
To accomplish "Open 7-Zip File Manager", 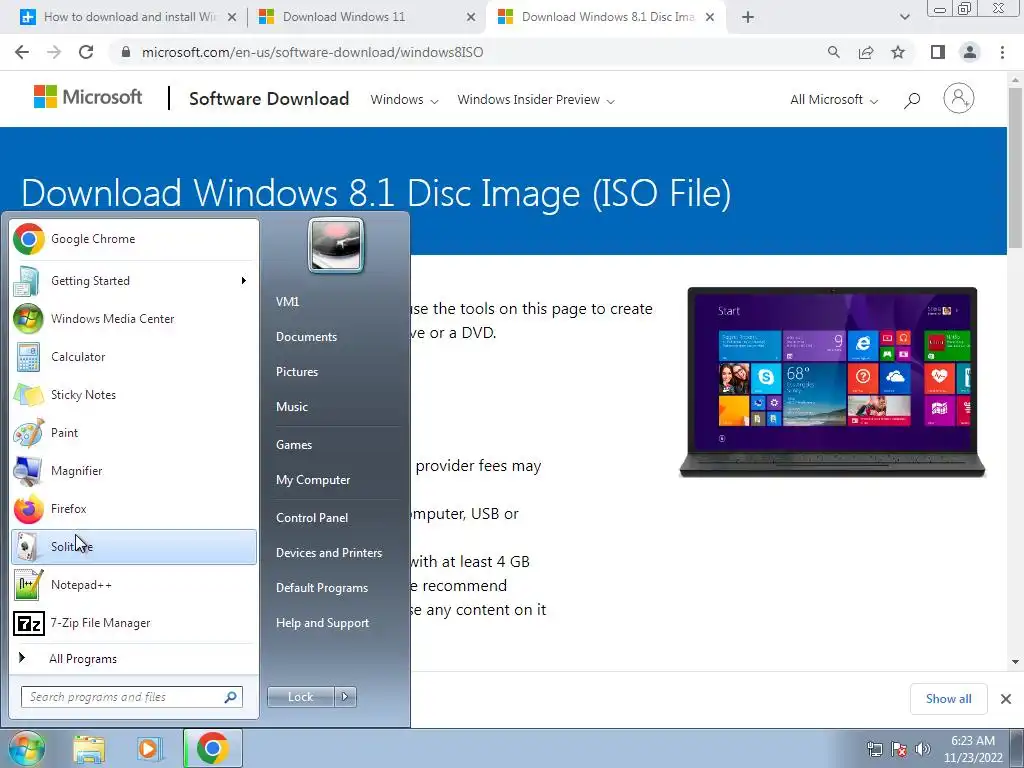I will tap(134, 623).
